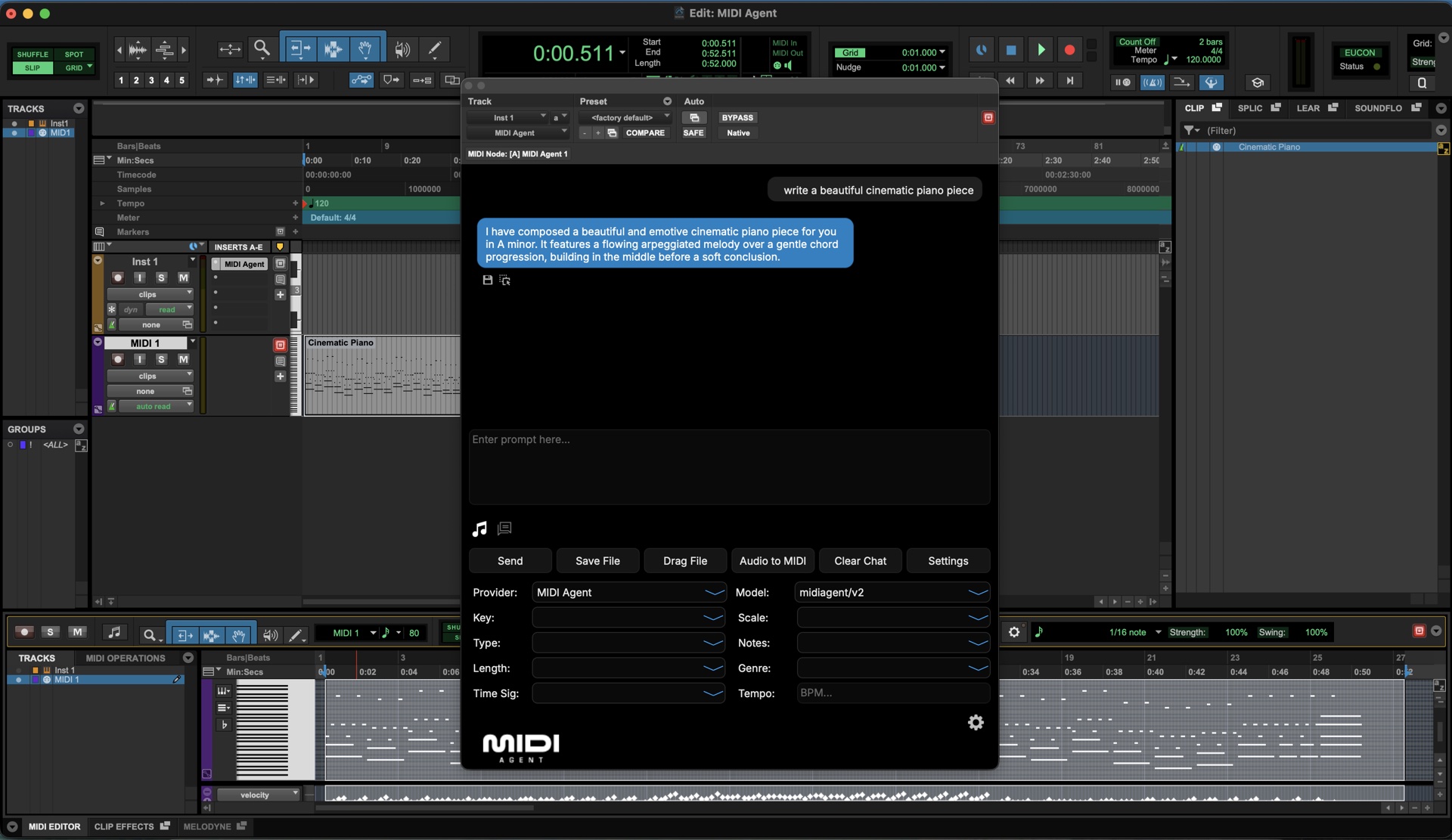The image size is (1452, 840).
Task: Click the Audio to MIDI button
Action: tap(772, 560)
